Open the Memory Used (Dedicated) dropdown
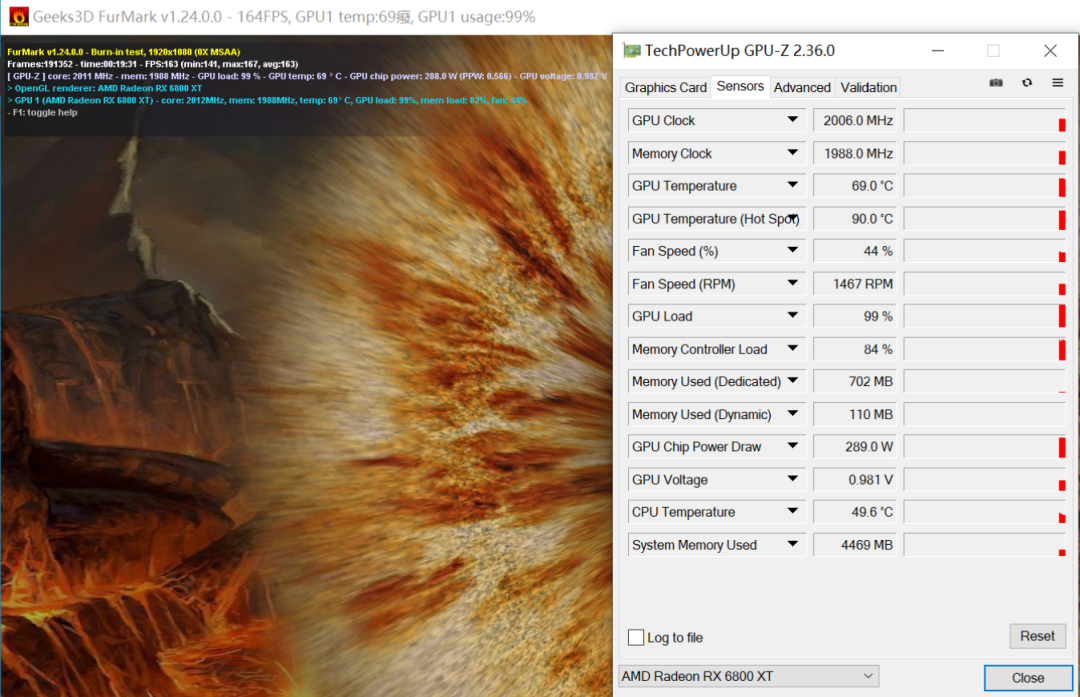Image resolution: width=1080 pixels, height=697 pixels. pos(793,381)
